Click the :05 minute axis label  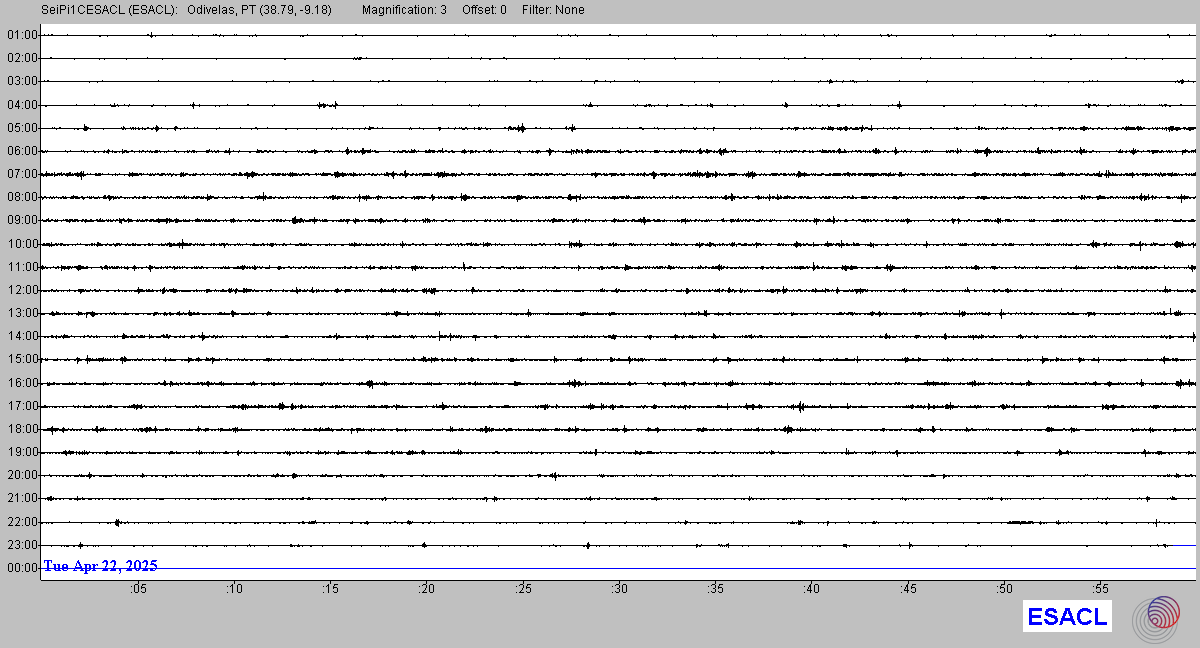[138, 590]
